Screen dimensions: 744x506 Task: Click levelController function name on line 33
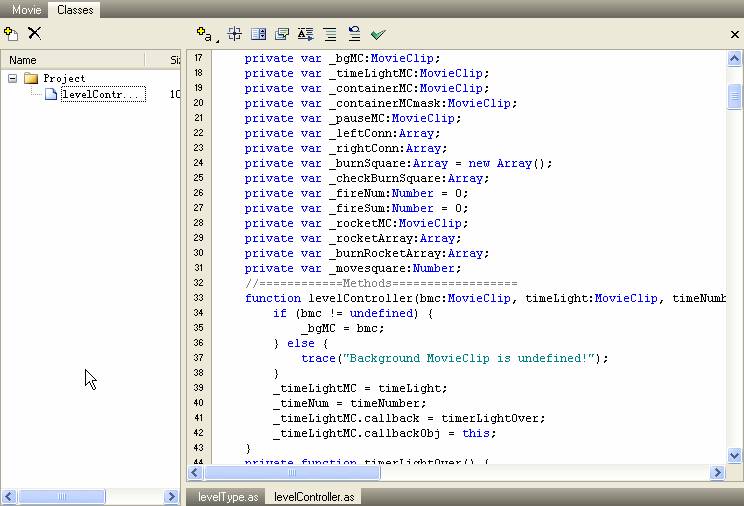click(361, 298)
